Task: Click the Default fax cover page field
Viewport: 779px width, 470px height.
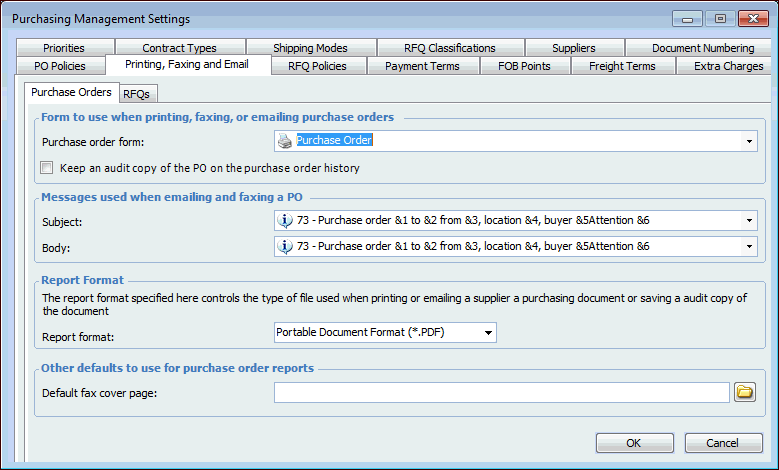Action: (x=501, y=393)
